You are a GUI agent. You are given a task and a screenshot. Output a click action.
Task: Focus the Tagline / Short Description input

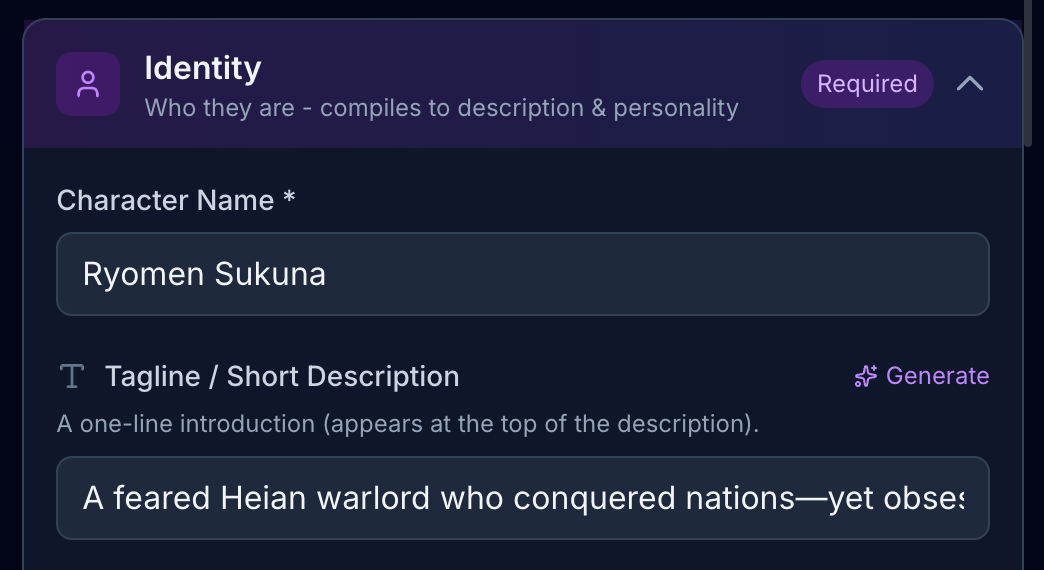tap(522, 498)
